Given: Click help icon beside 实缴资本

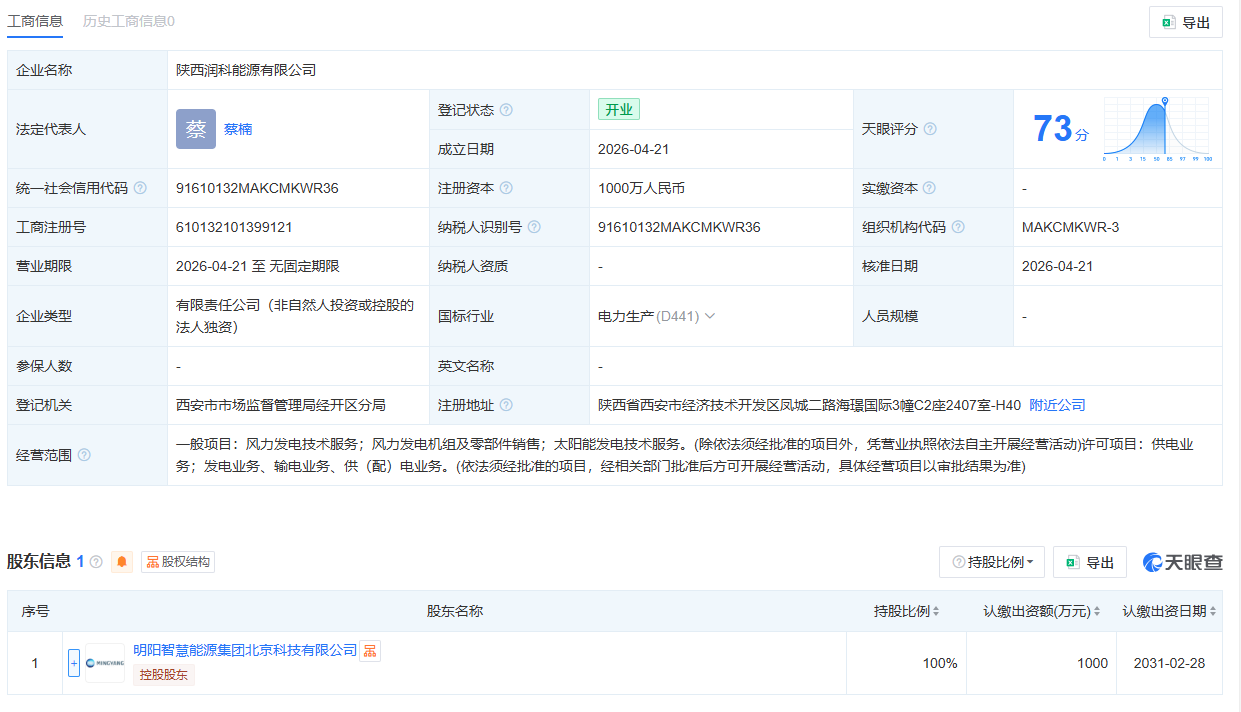Looking at the screenshot, I should click(x=929, y=188).
